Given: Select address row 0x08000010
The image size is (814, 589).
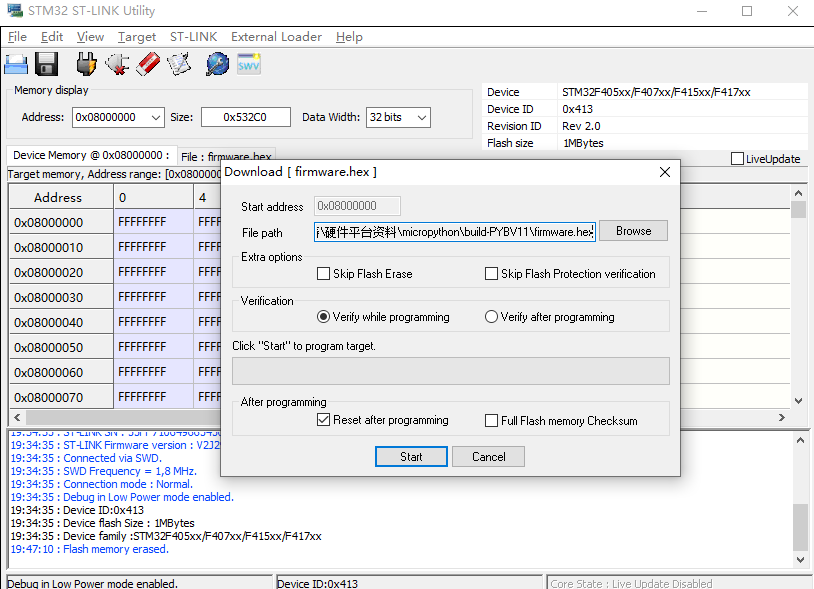Looking at the screenshot, I should [61, 247].
